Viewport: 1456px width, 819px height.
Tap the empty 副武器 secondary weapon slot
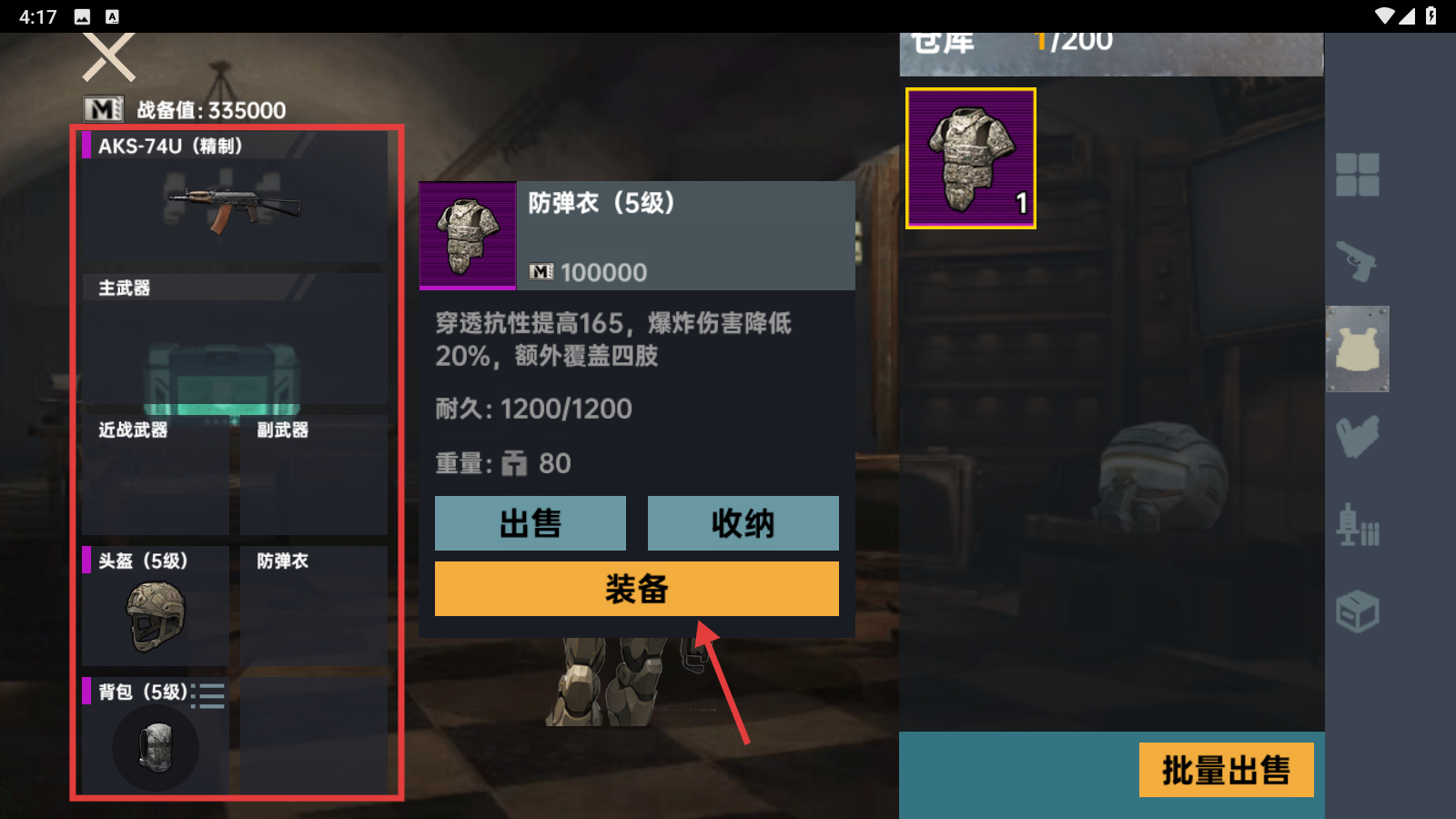(314, 475)
